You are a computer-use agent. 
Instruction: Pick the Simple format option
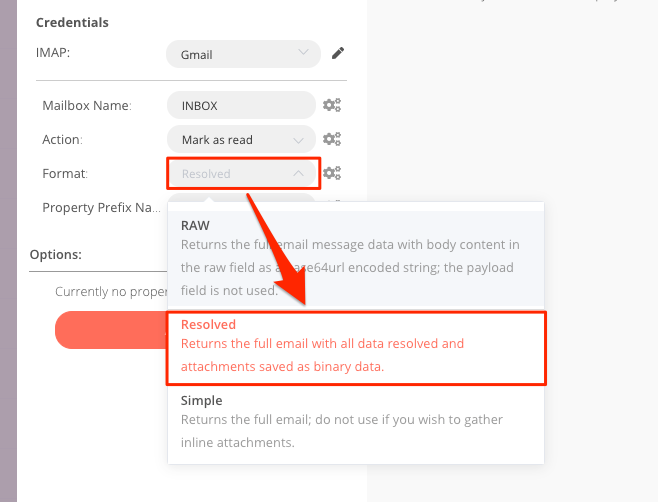click(356, 421)
